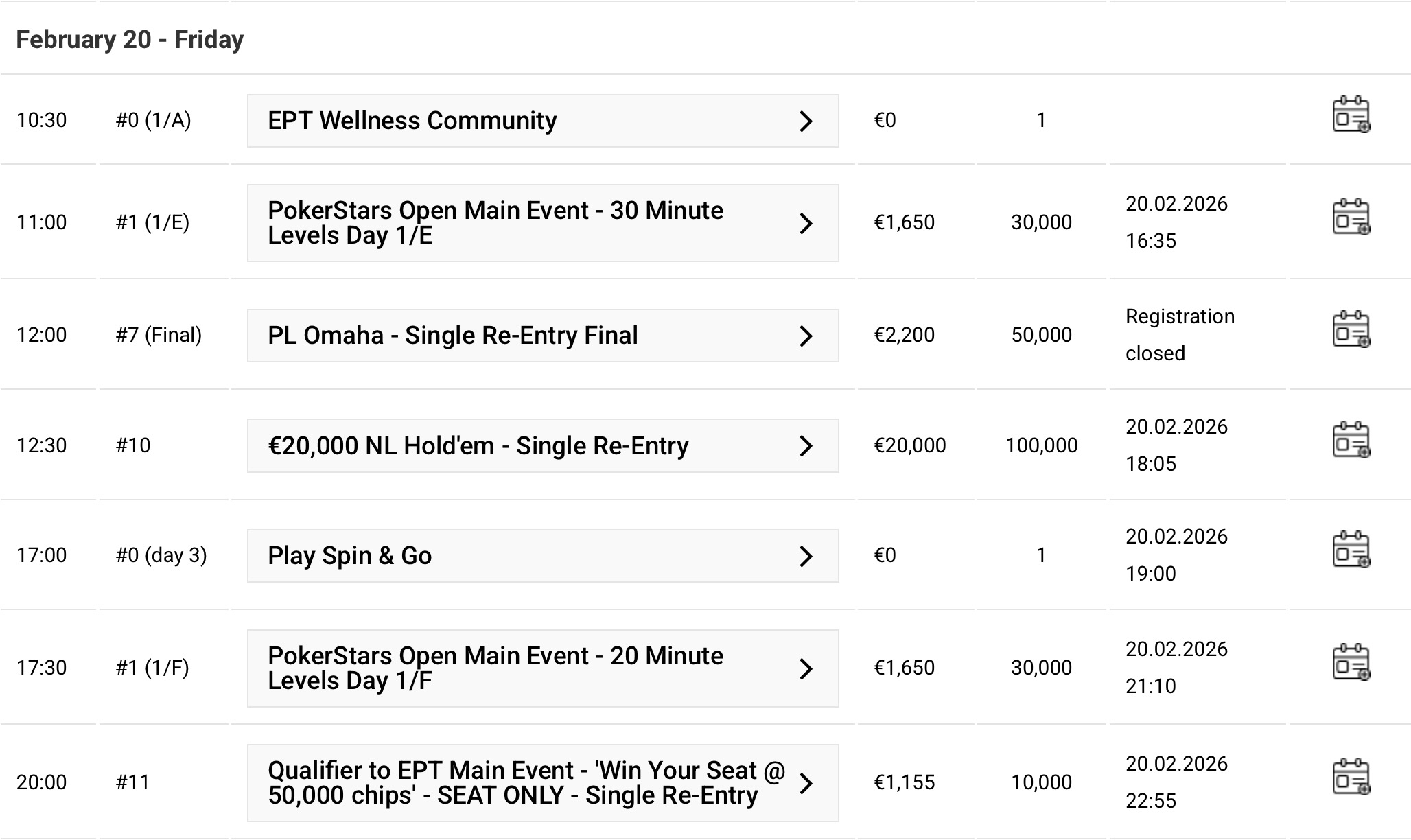This screenshot has width=1411, height=840.
Task: Expand Main Event Day 1/E chevron
Action: click(806, 224)
